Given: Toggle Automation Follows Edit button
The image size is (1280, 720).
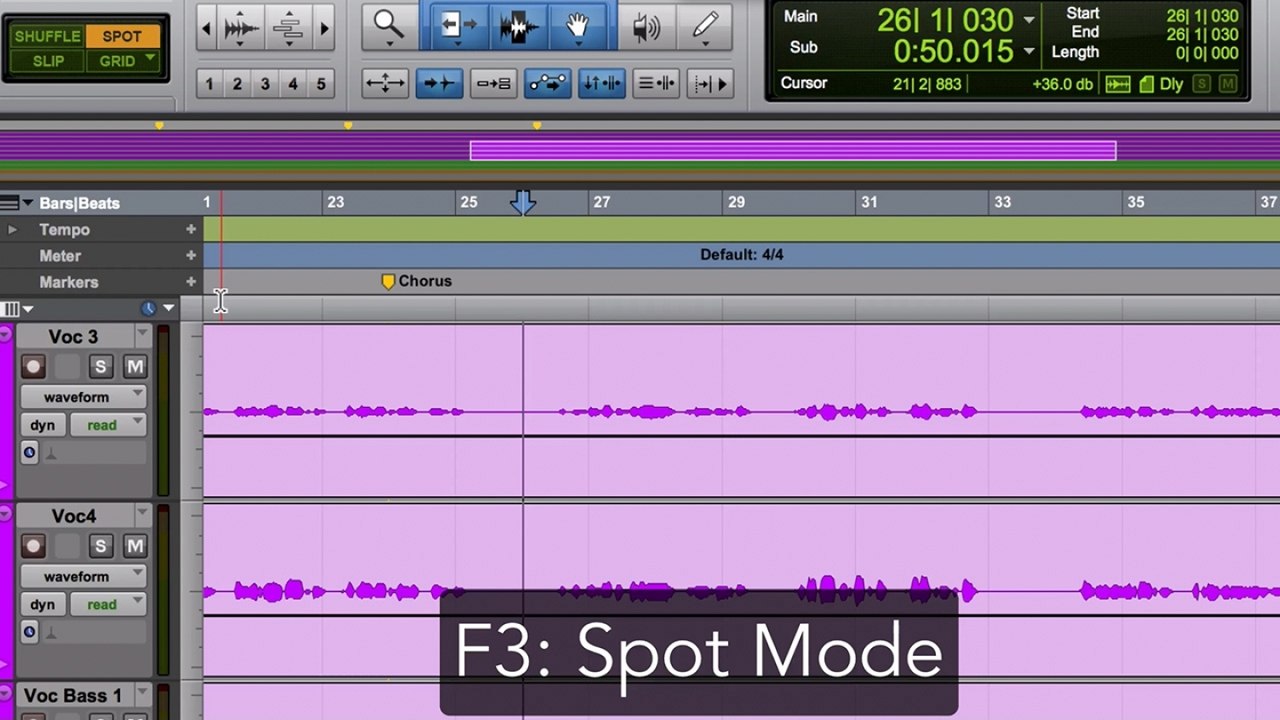Looking at the screenshot, I should 547,84.
